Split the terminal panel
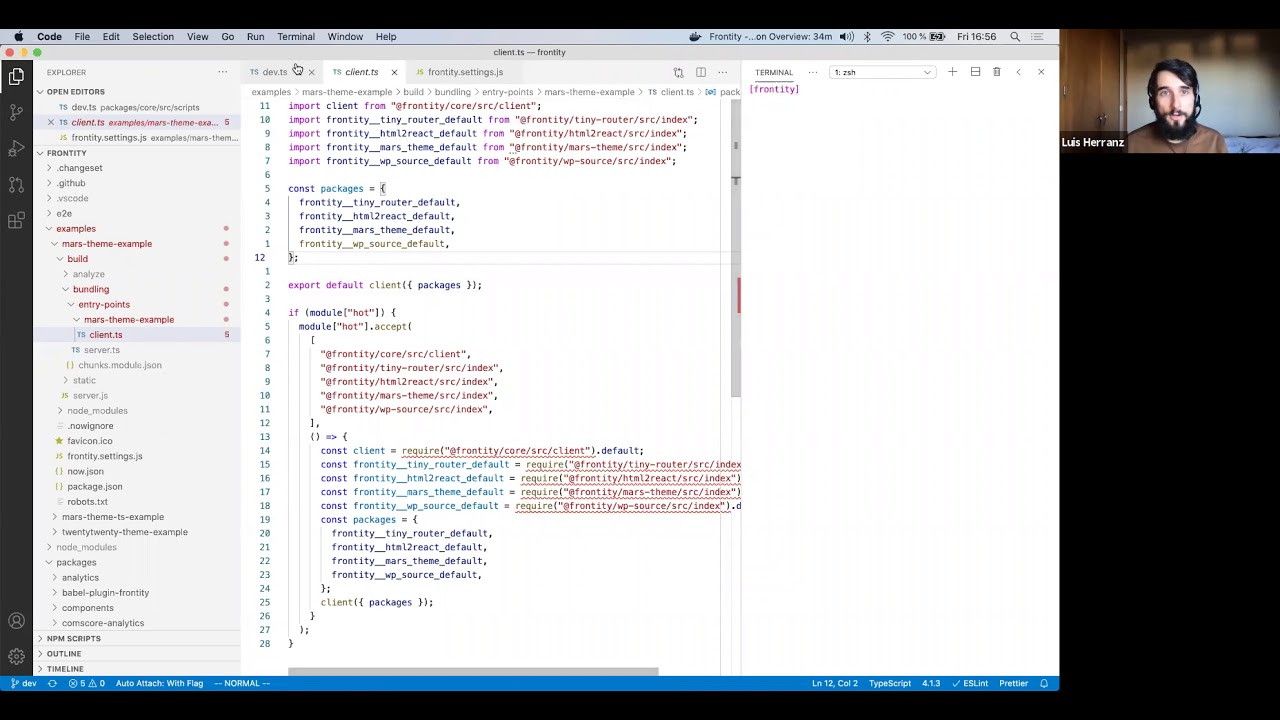Viewport: 1280px width, 720px height. (975, 72)
